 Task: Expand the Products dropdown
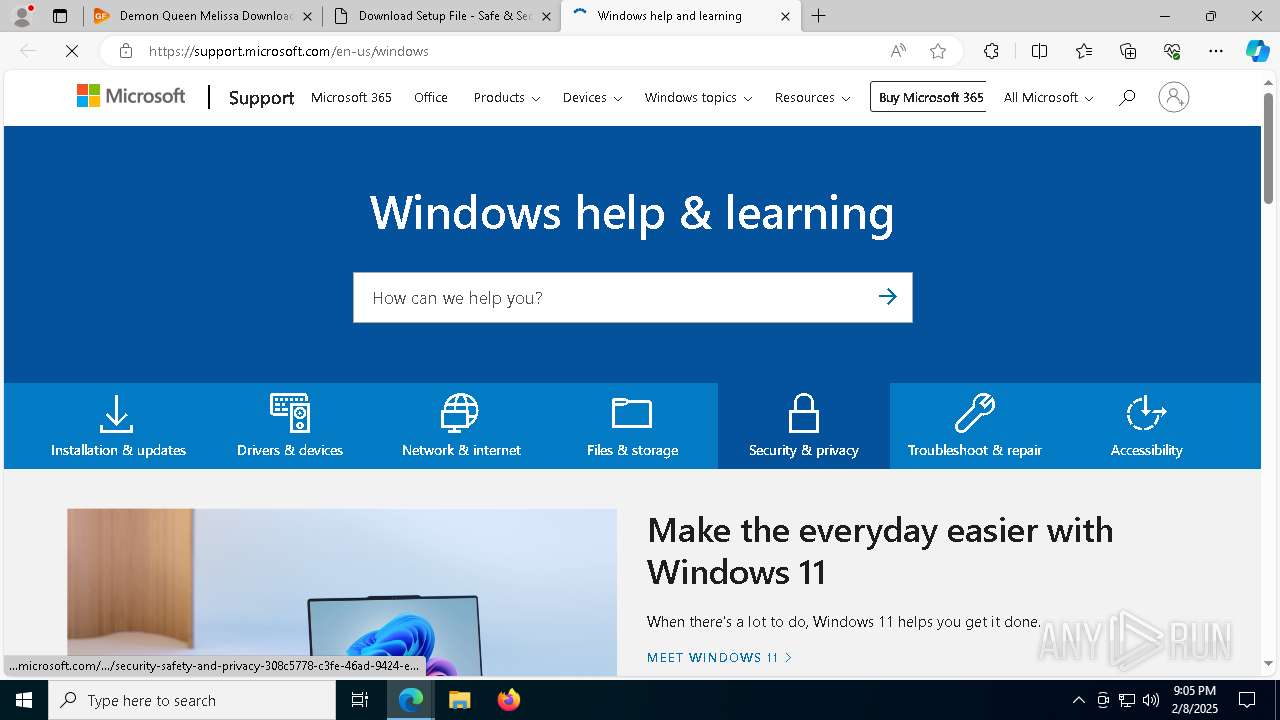coord(507,97)
